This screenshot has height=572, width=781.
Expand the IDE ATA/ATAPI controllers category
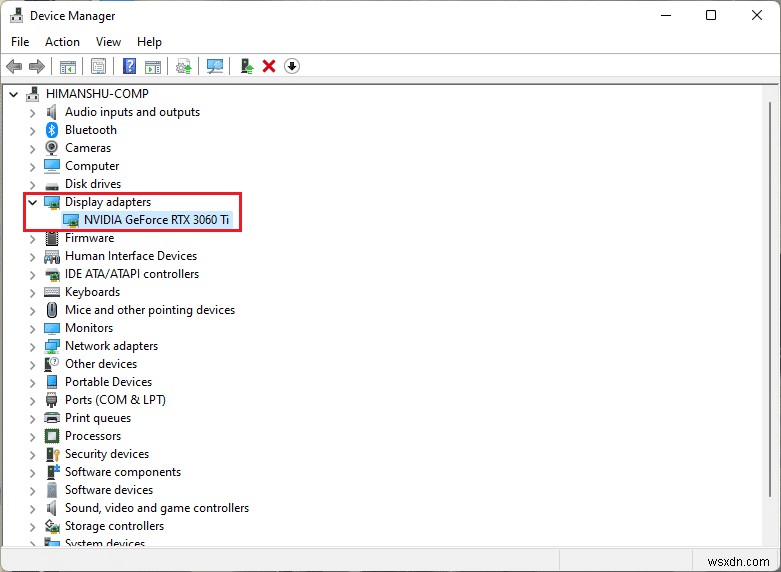tap(33, 275)
